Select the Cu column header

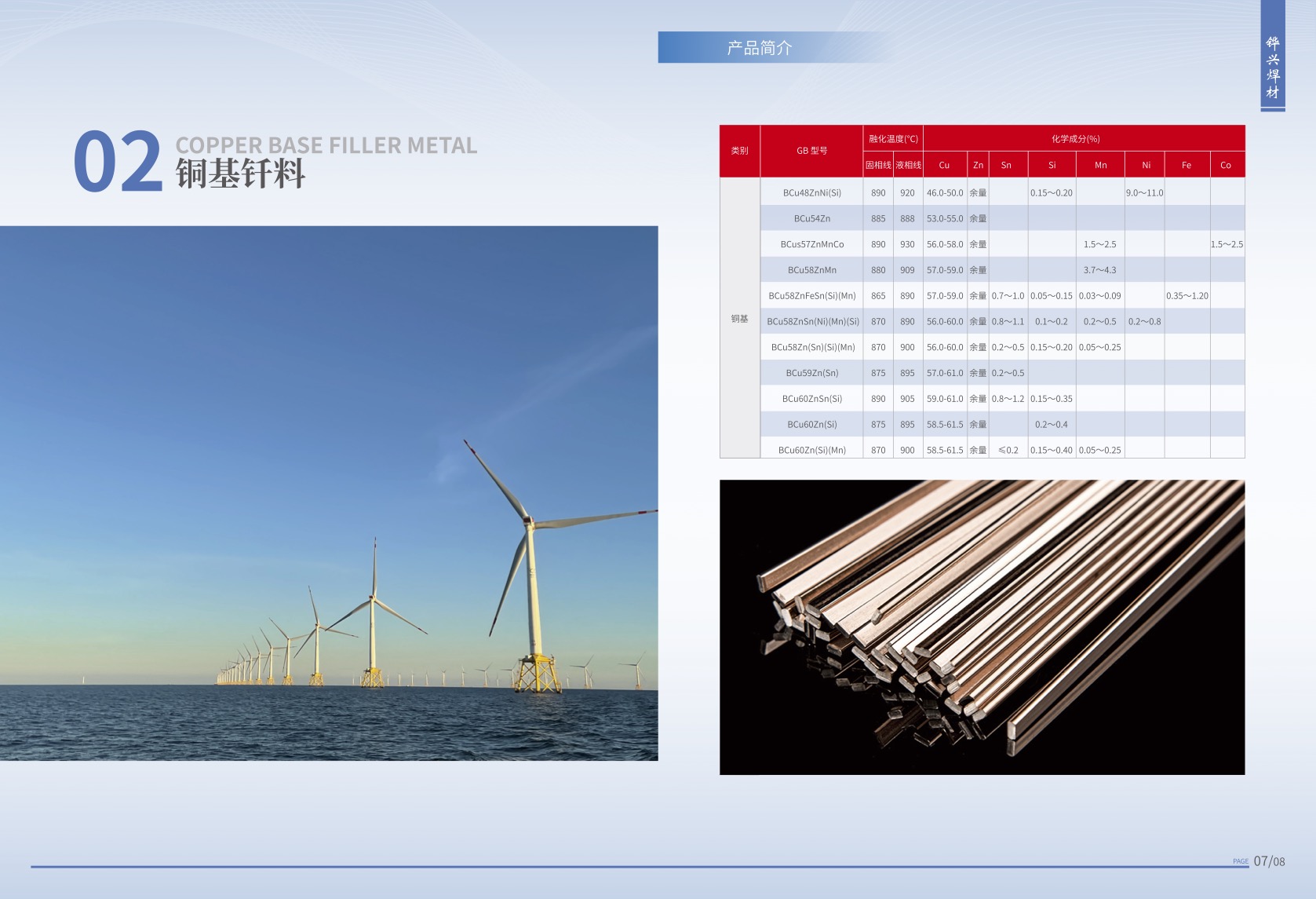944,165
